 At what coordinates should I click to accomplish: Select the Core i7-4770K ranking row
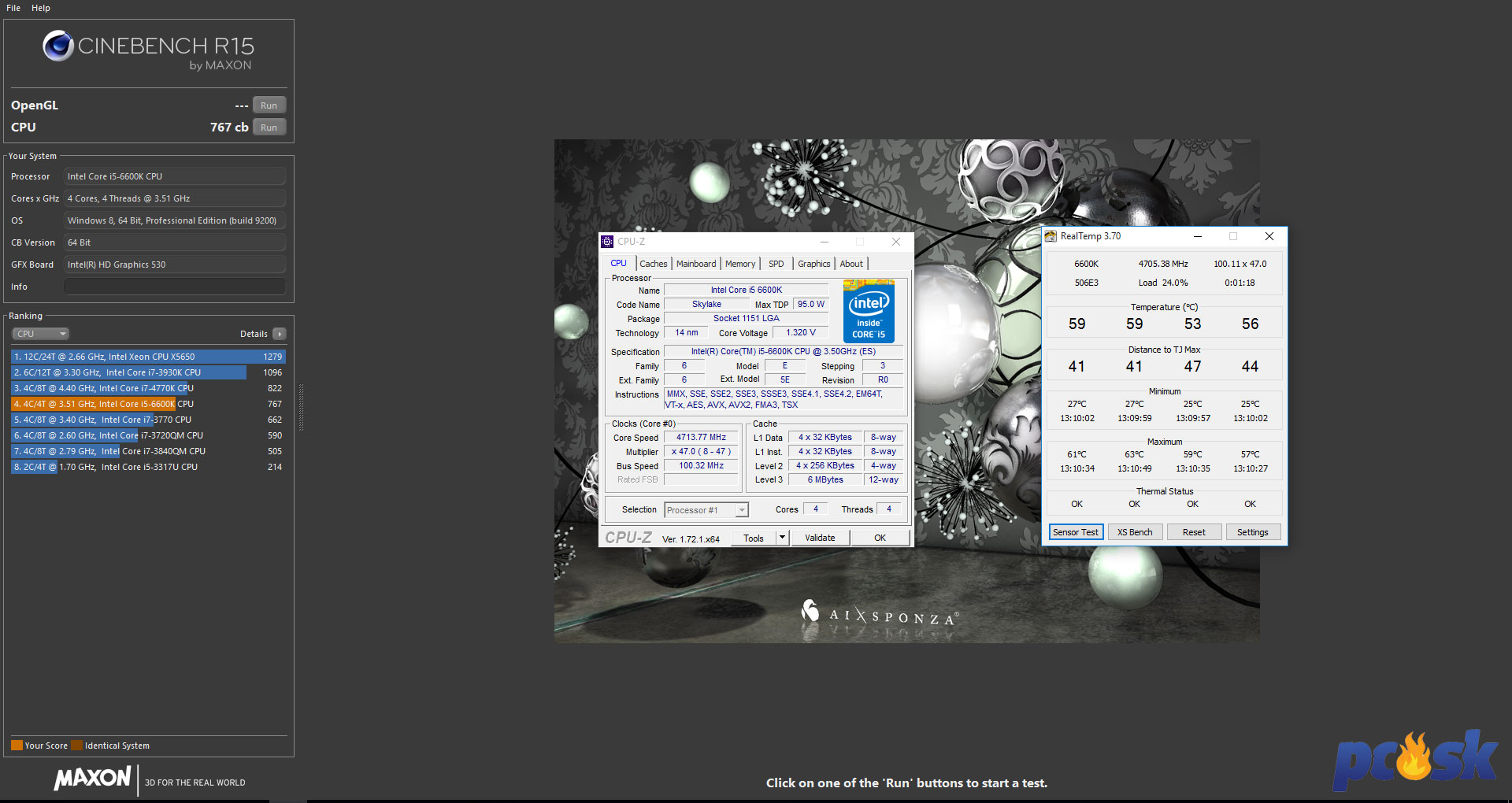pos(148,388)
